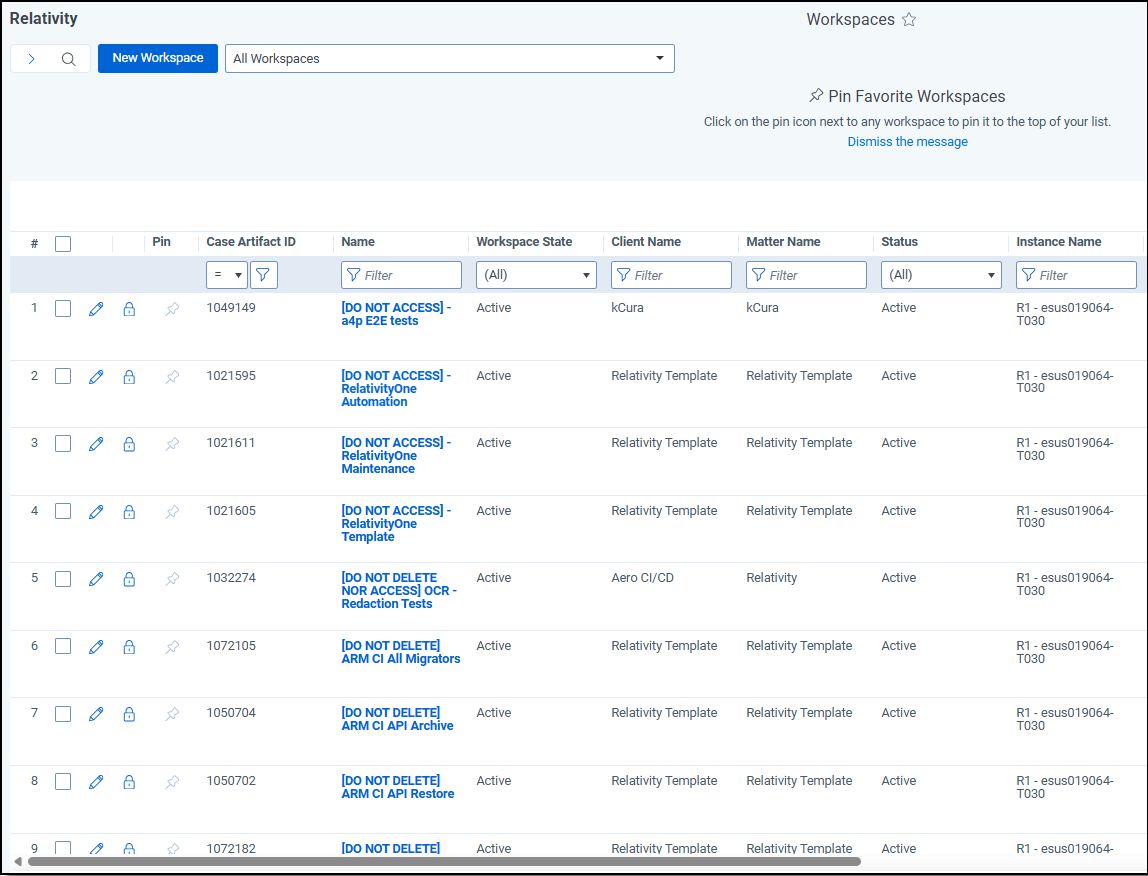Click the lock icon for workspace 1050704
1148x876 pixels.
[x=129, y=713]
